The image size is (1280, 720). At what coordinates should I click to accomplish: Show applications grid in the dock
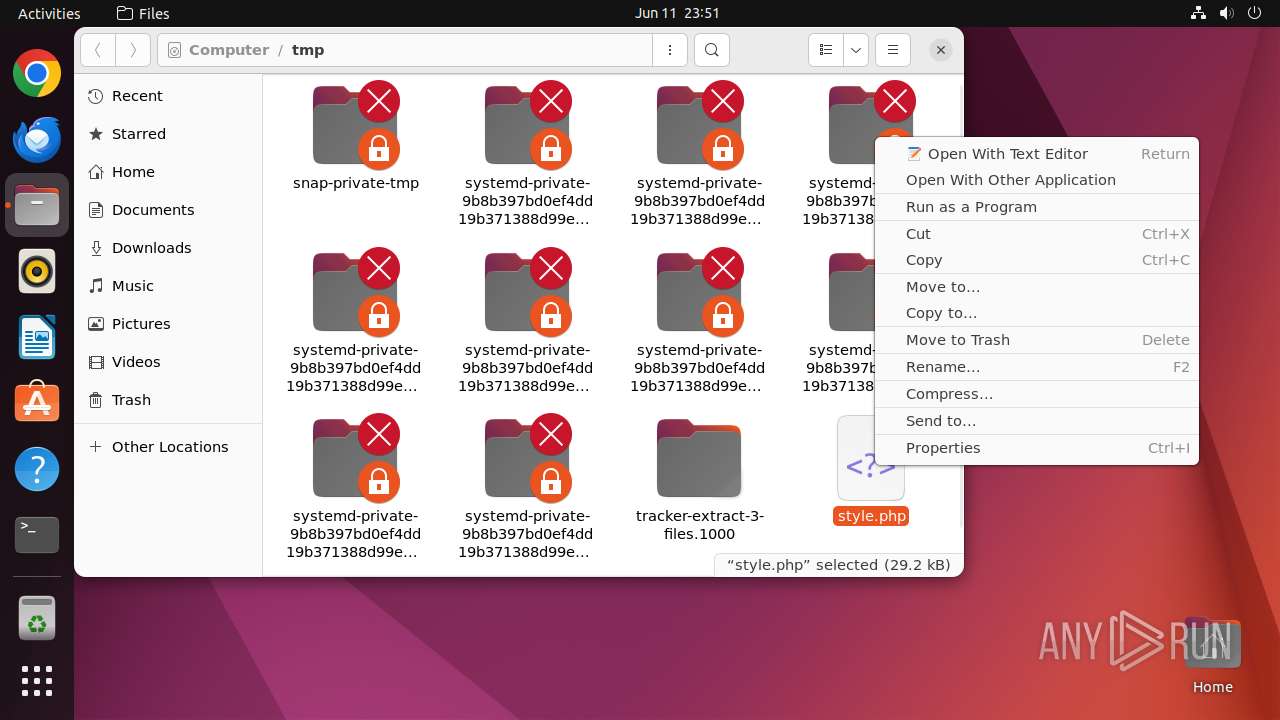point(37,681)
